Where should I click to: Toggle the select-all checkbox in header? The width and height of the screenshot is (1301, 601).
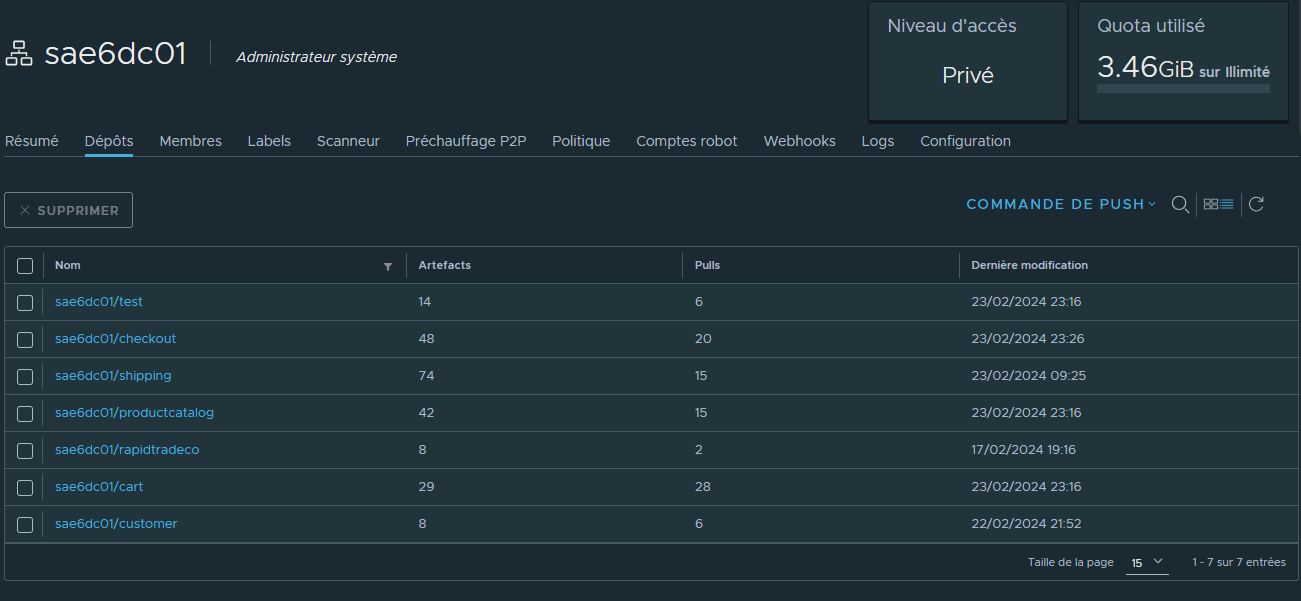coord(25,266)
